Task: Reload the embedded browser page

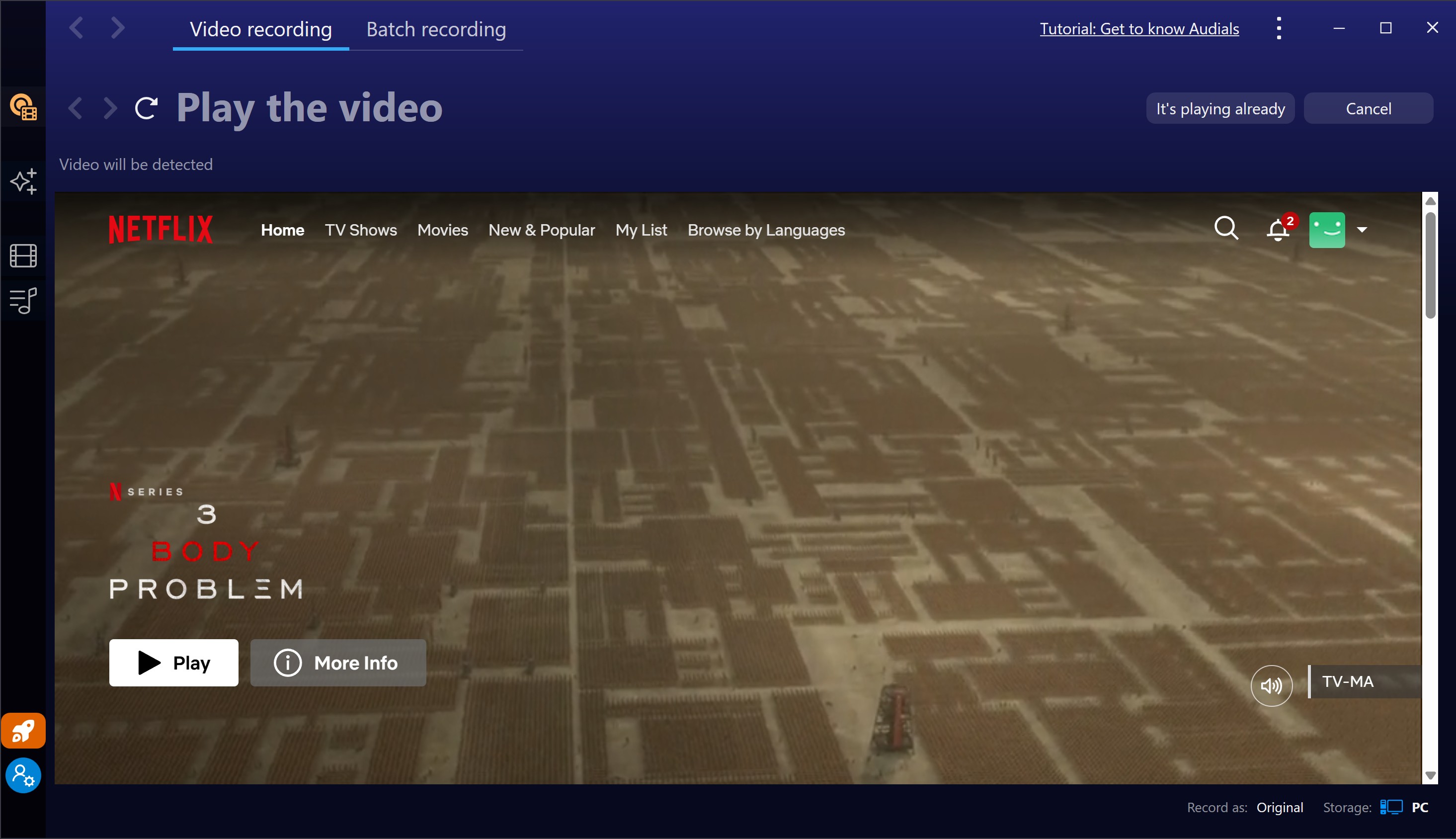Action: [x=146, y=108]
